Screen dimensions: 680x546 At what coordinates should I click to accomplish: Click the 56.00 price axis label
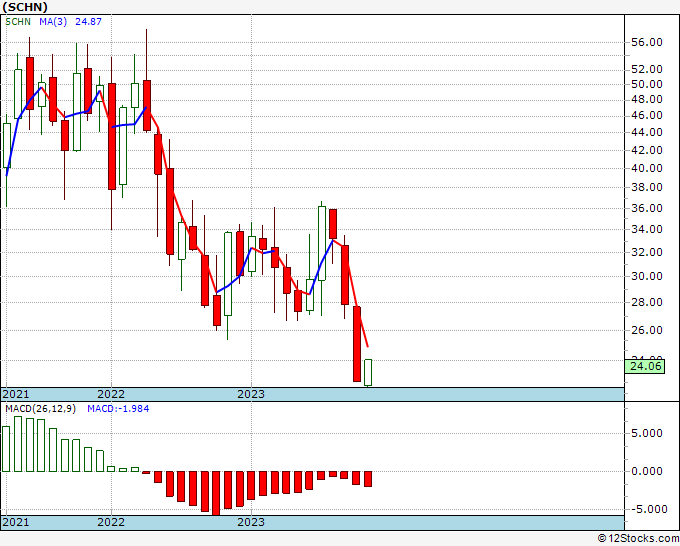pos(647,42)
